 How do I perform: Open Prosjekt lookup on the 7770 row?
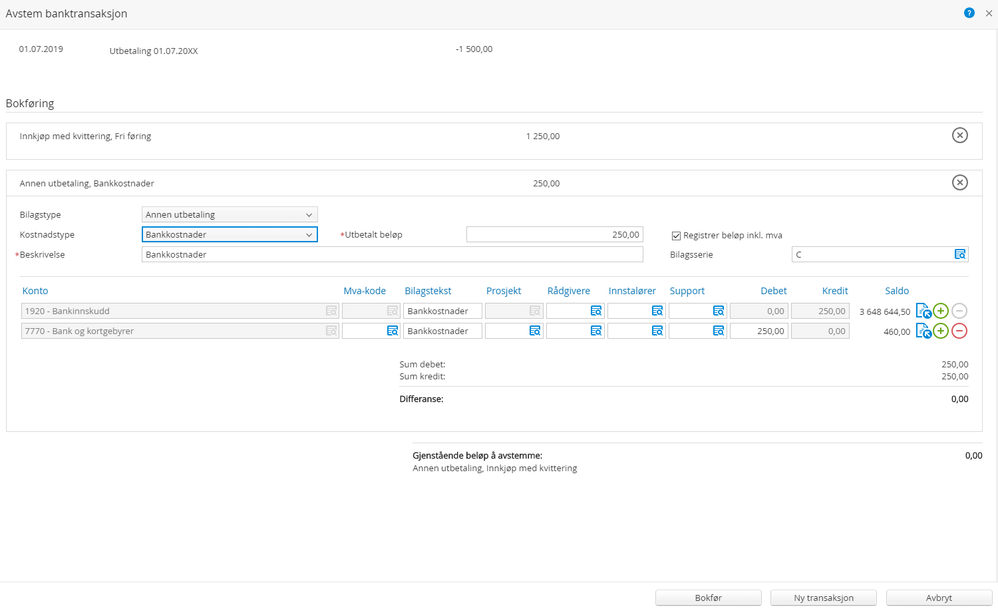(x=535, y=331)
